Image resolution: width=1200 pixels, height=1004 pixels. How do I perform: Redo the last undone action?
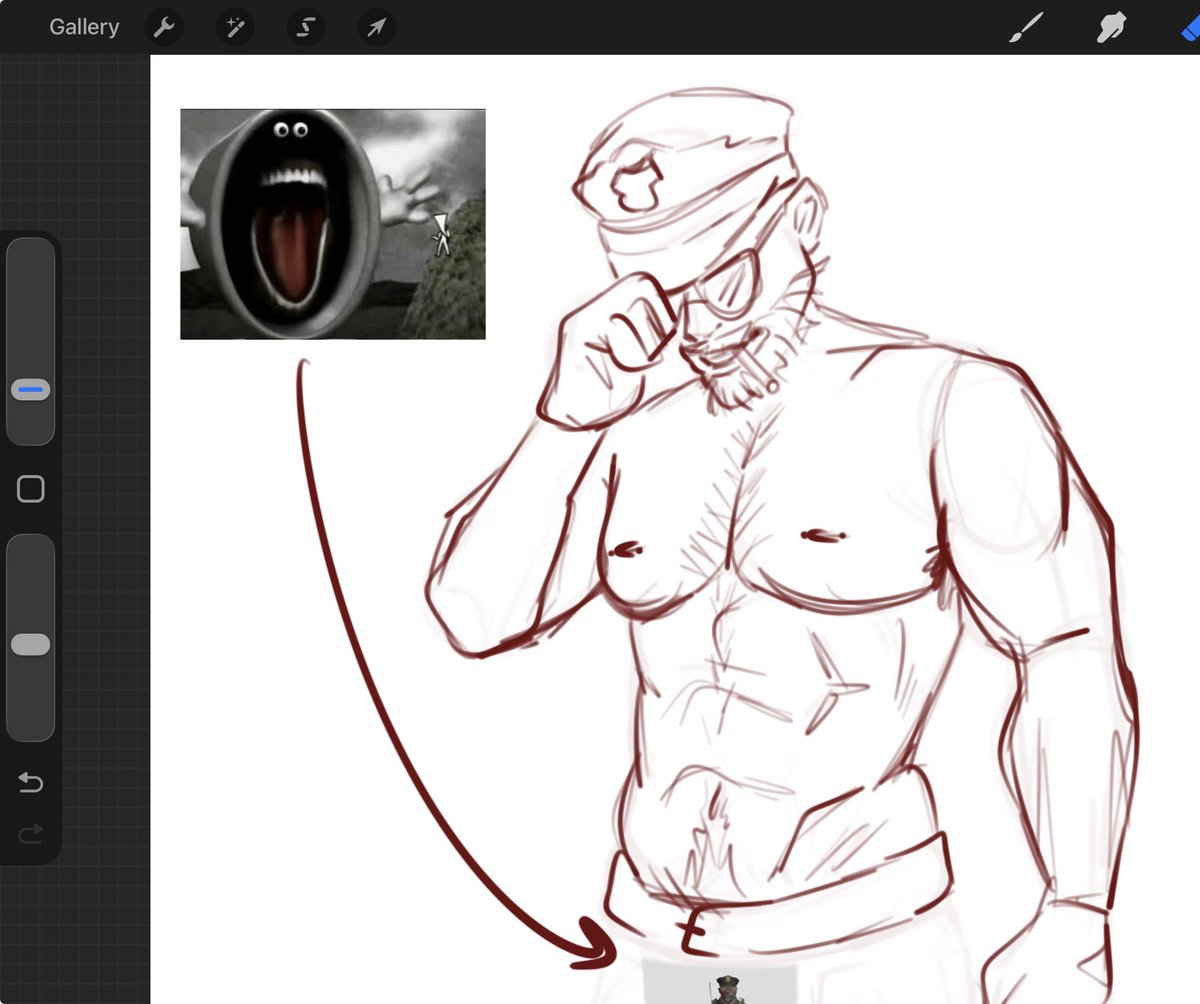click(x=31, y=832)
